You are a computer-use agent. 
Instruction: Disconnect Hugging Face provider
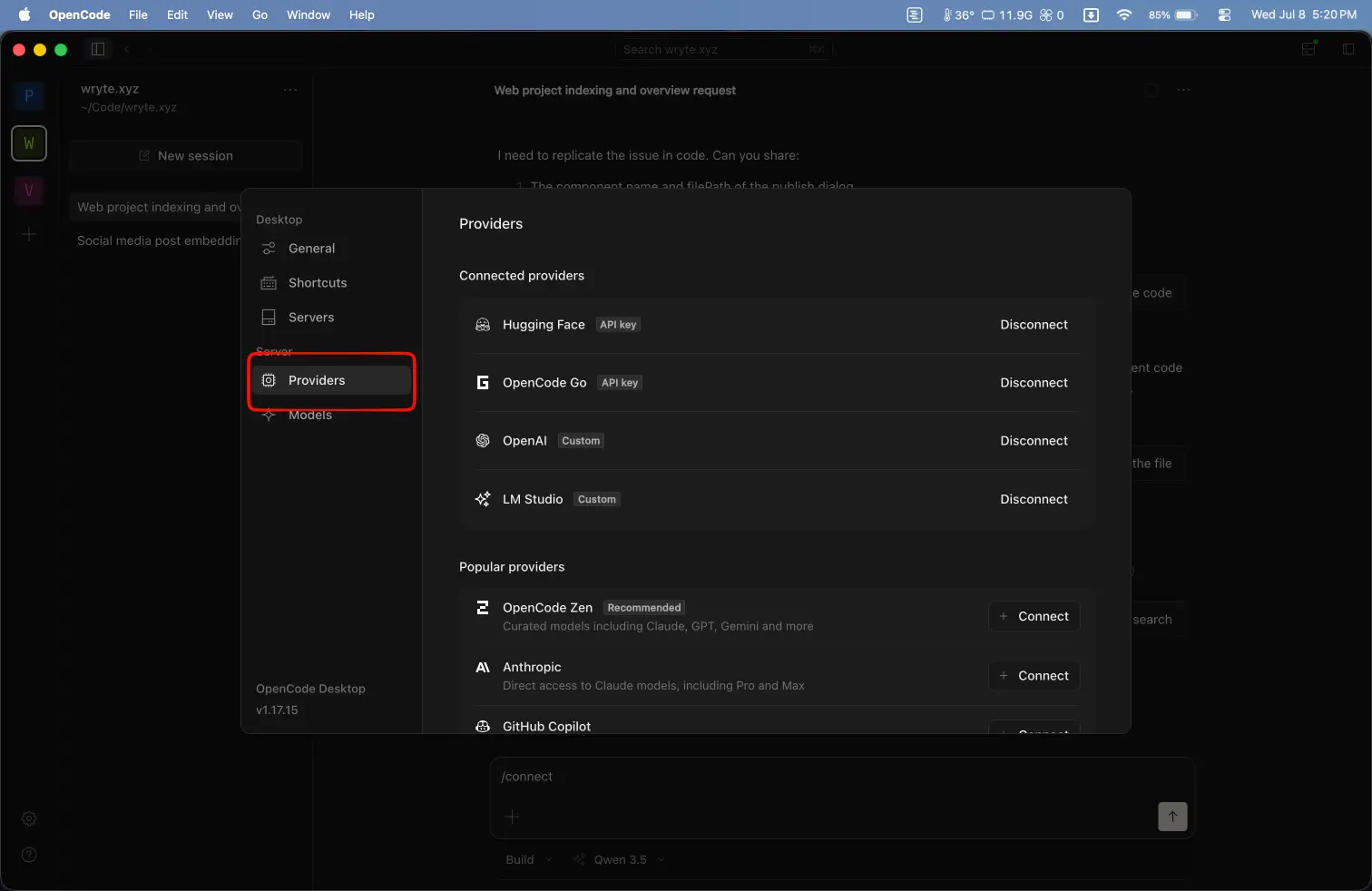(x=1034, y=325)
